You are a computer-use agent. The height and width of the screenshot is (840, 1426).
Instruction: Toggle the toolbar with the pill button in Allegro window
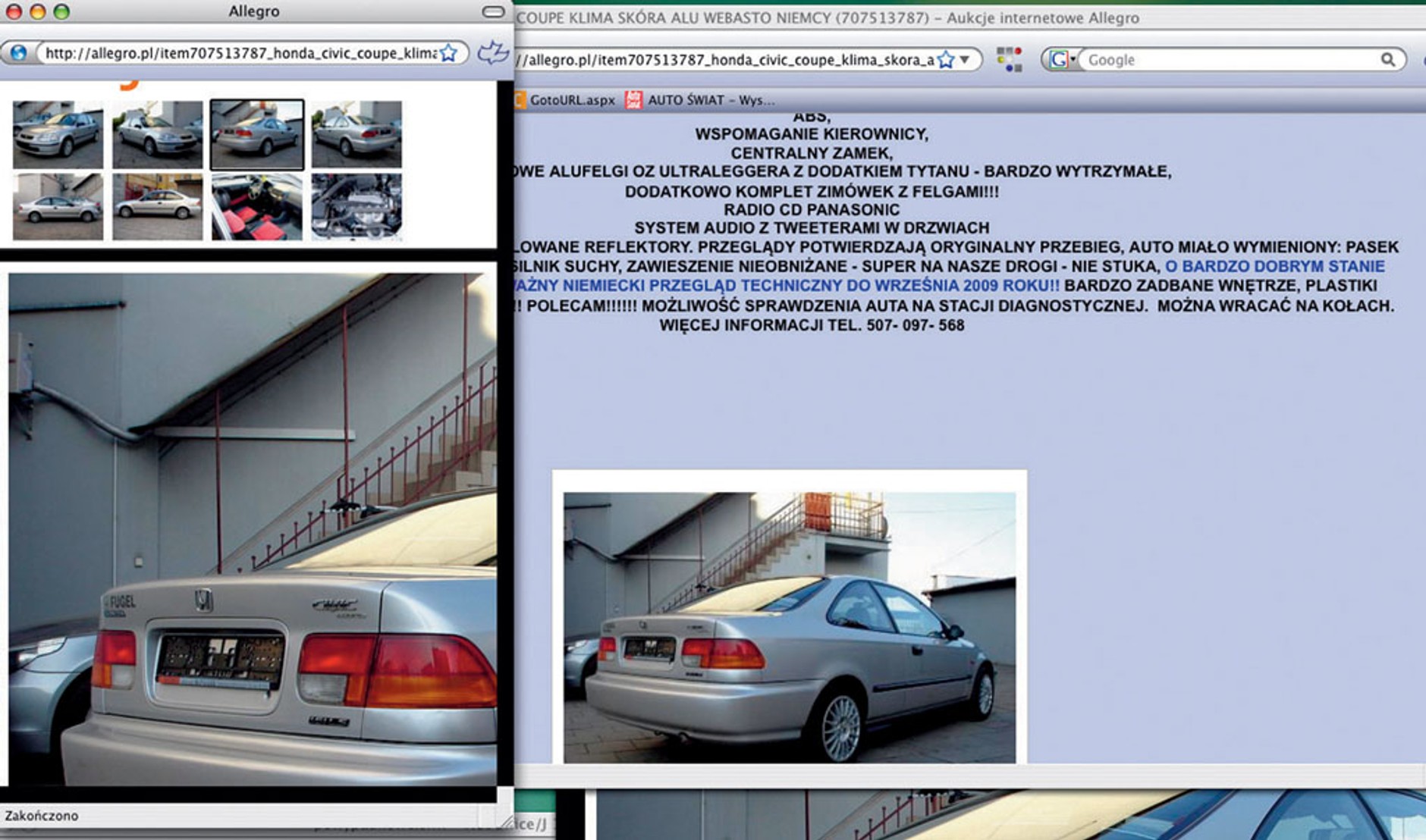point(493,11)
